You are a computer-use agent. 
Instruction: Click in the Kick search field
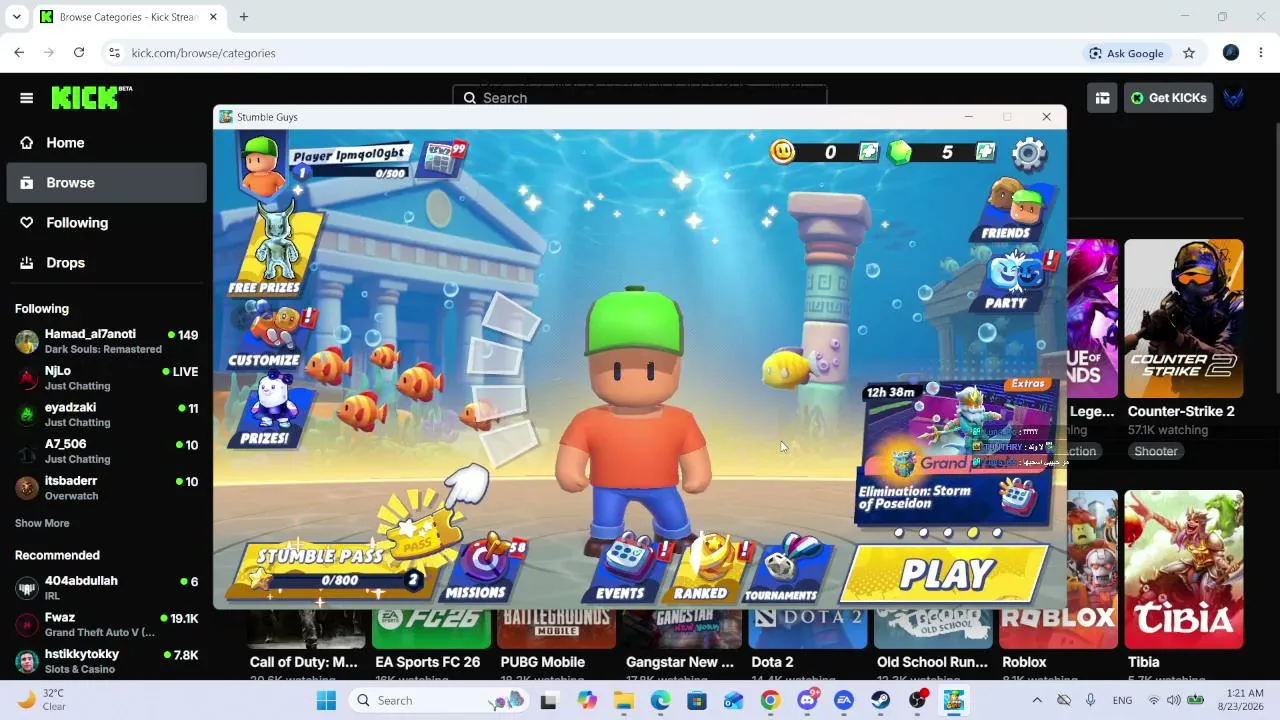point(640,98)
